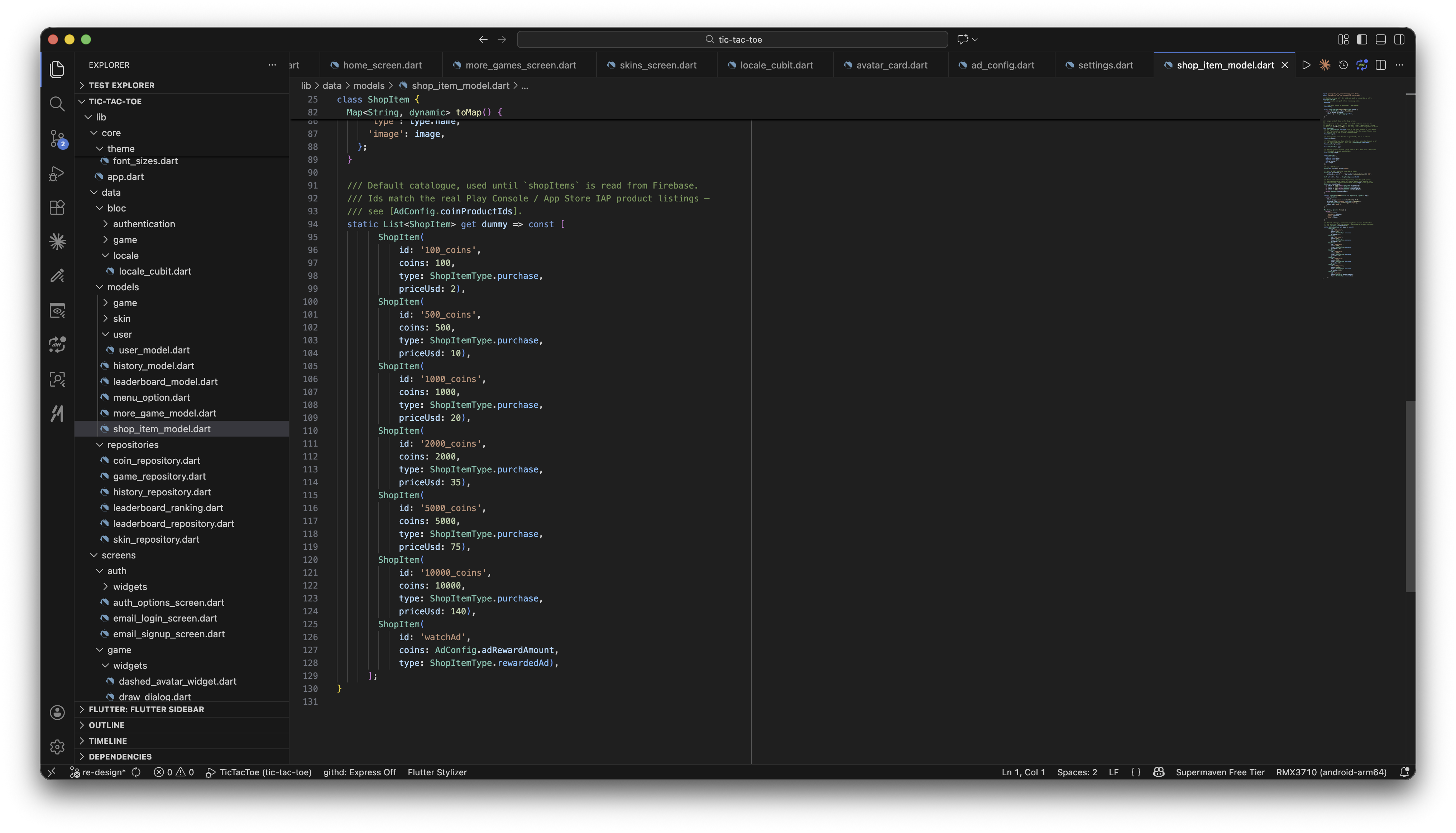The width and height of the screenshot is (1456, 833).
Task: Select RMX3710 (android-arm64) device
Action: click(x=1331, y=772)
